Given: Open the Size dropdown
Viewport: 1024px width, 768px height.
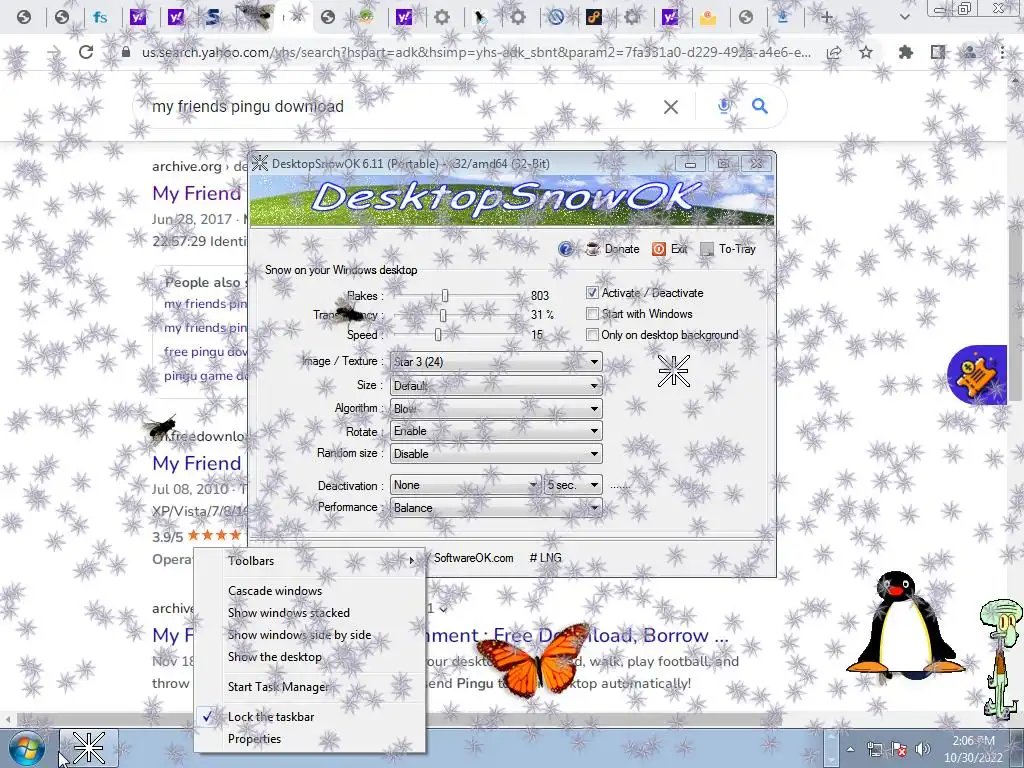Looking at the screenshot, I should pyautogui.click(x=496, y=385).
